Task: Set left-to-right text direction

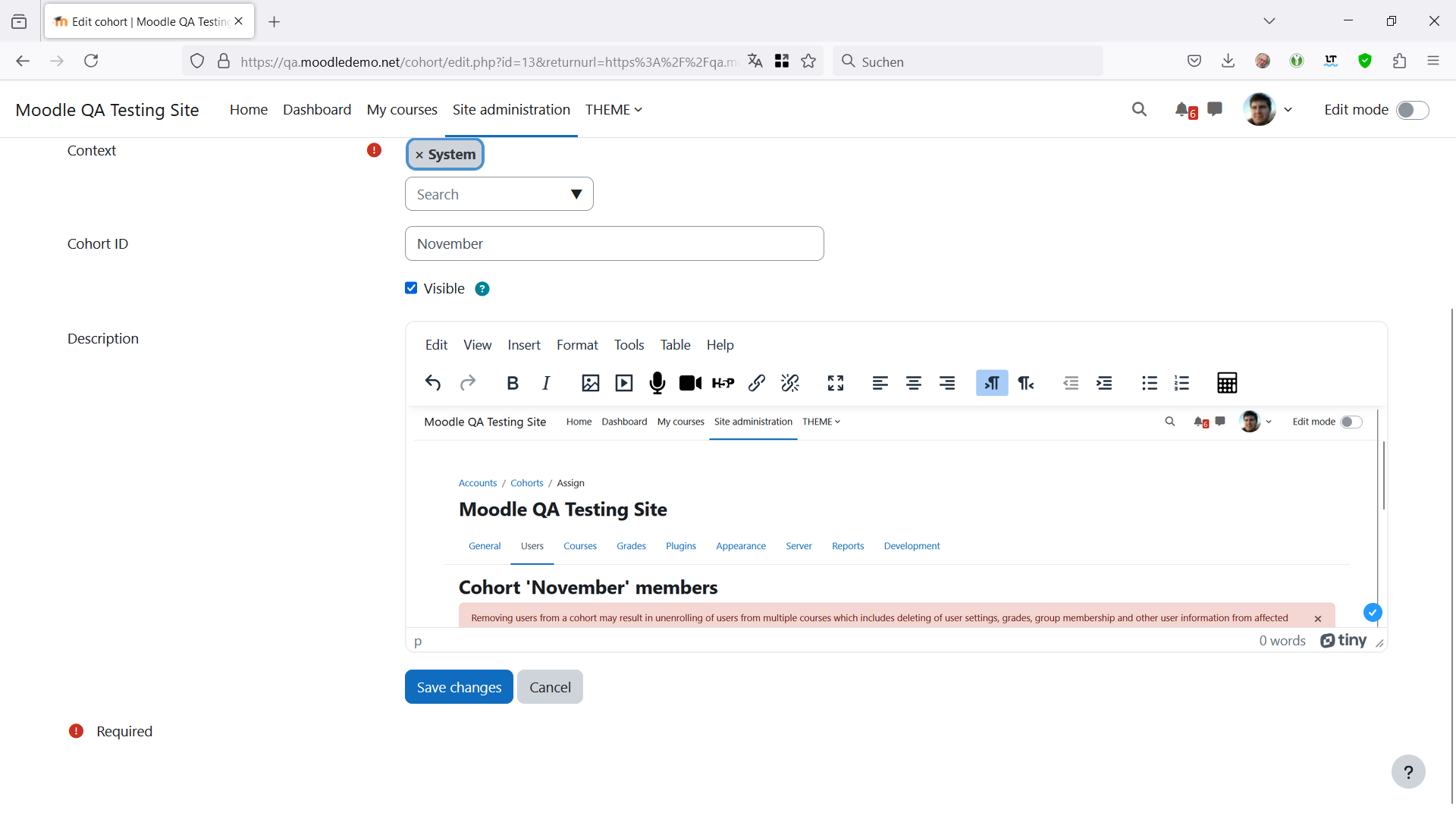Action: (x=992, y=383)
